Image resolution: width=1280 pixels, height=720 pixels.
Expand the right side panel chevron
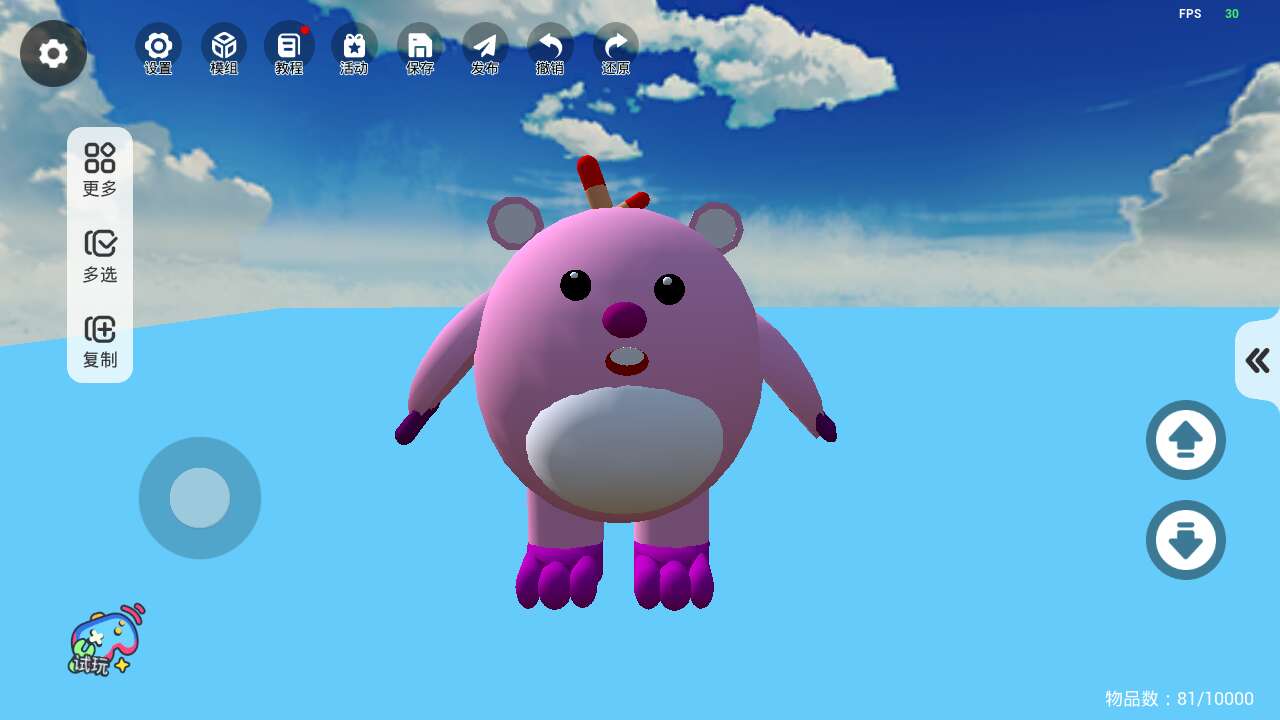[x=1258, y=360]
